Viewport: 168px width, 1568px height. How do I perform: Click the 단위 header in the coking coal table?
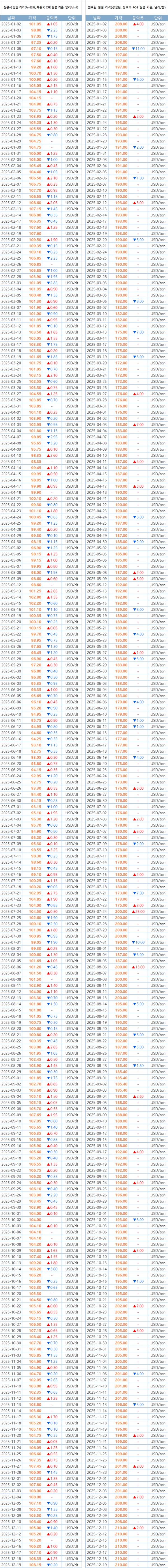click(157, 15)
